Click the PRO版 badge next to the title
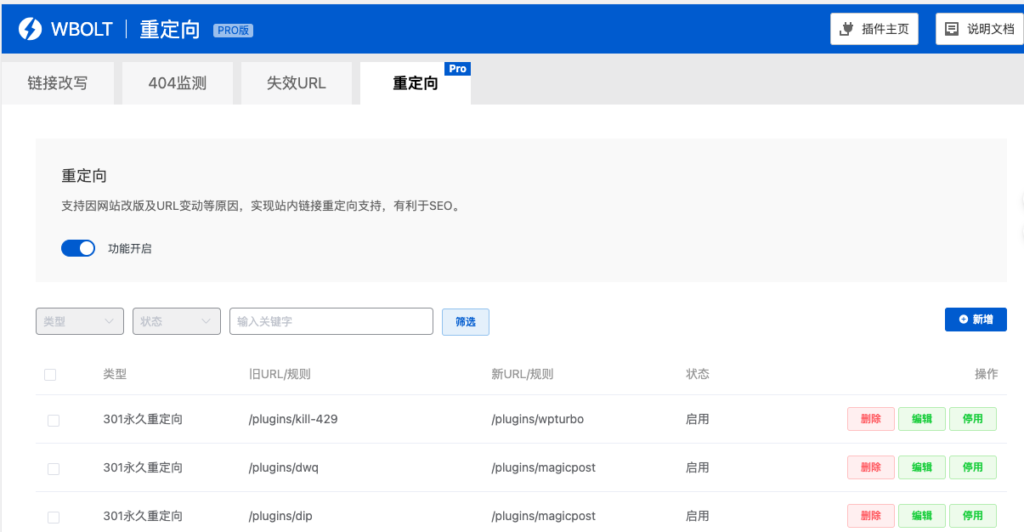The height and width of the screenshot is (532, 1024). [233, 30]
